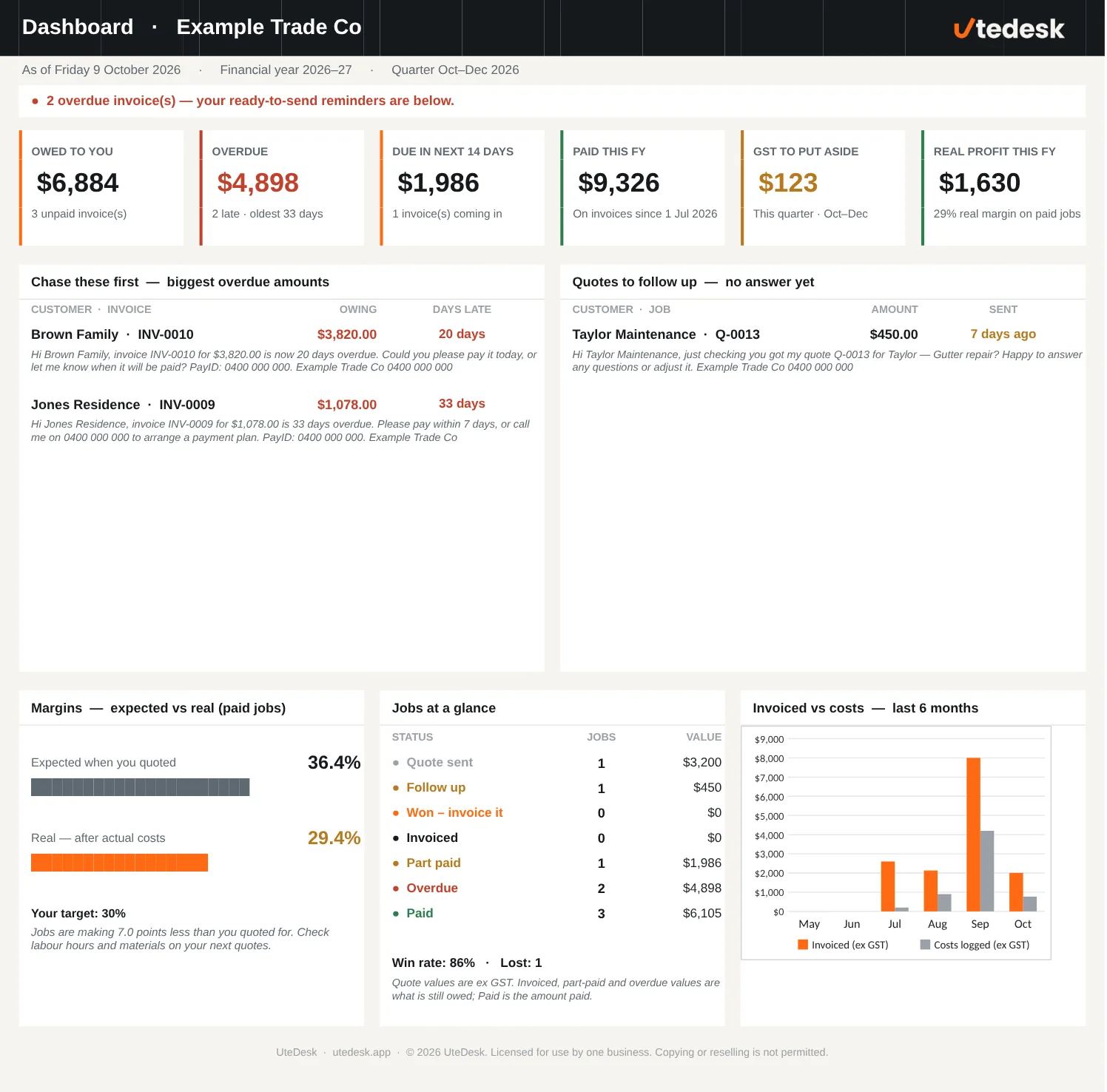Click the October invoiced orange bar
The height and width of the screenshot is (1092, 1107).
1016,892
